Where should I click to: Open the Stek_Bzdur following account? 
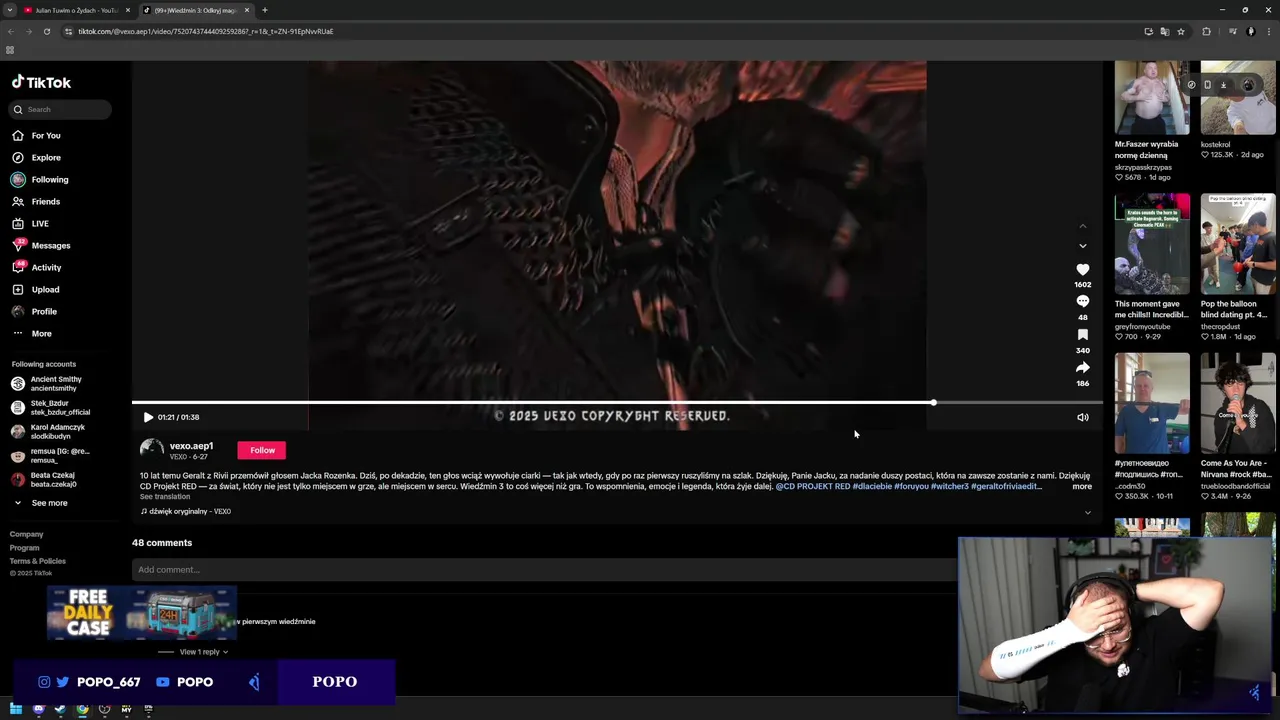click(50, 407)
